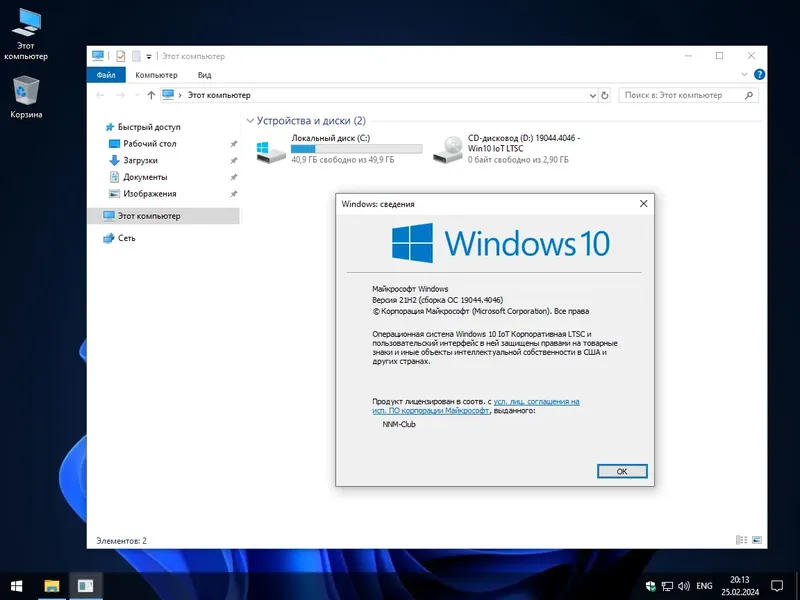Viewport: 800px width, 600px height.
Task: Click the pin icon beside Документы
Action: [x=234, y=177]
